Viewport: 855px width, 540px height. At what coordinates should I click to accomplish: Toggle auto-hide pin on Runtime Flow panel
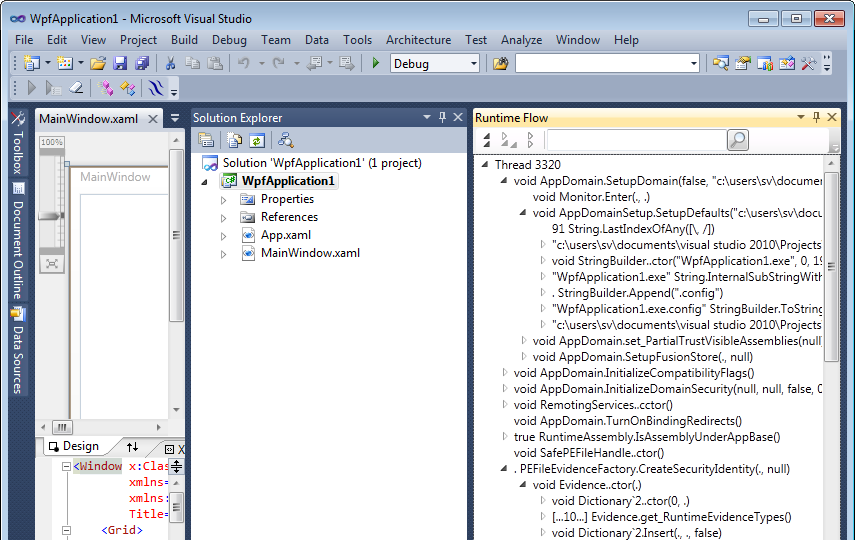[816, 118]
